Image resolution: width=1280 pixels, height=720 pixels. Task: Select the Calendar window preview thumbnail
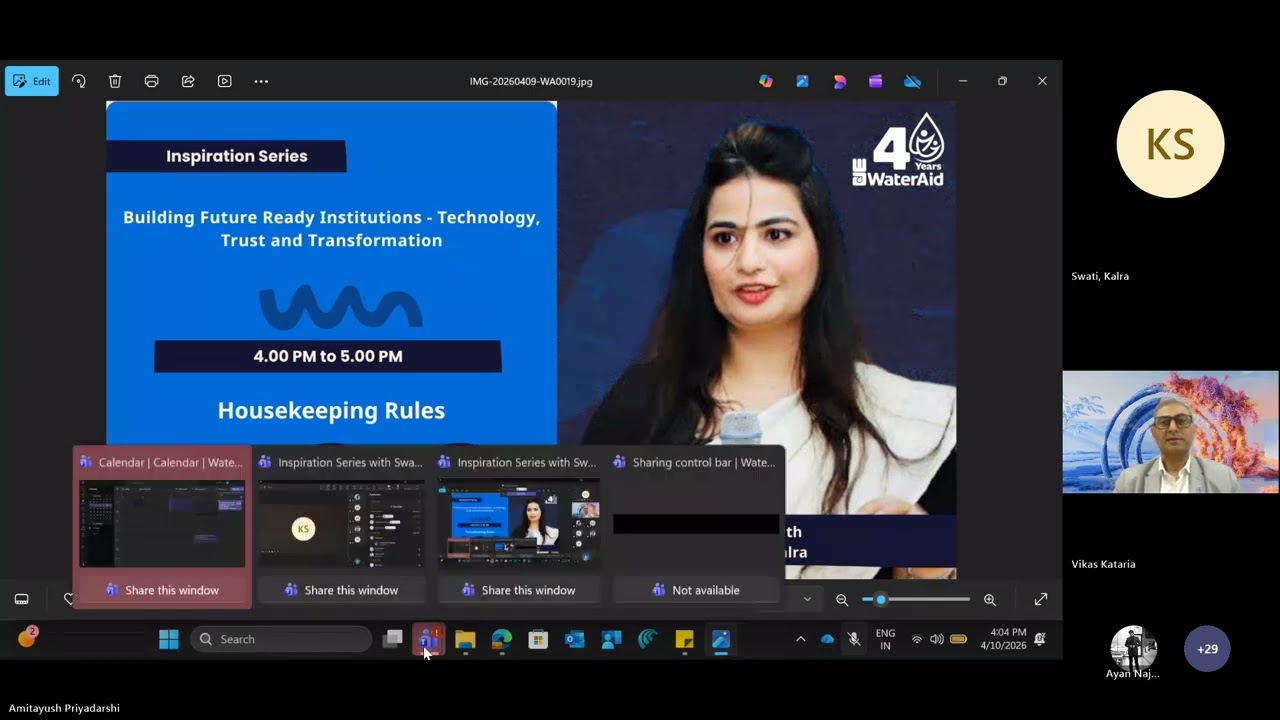(x=162, y=524)
